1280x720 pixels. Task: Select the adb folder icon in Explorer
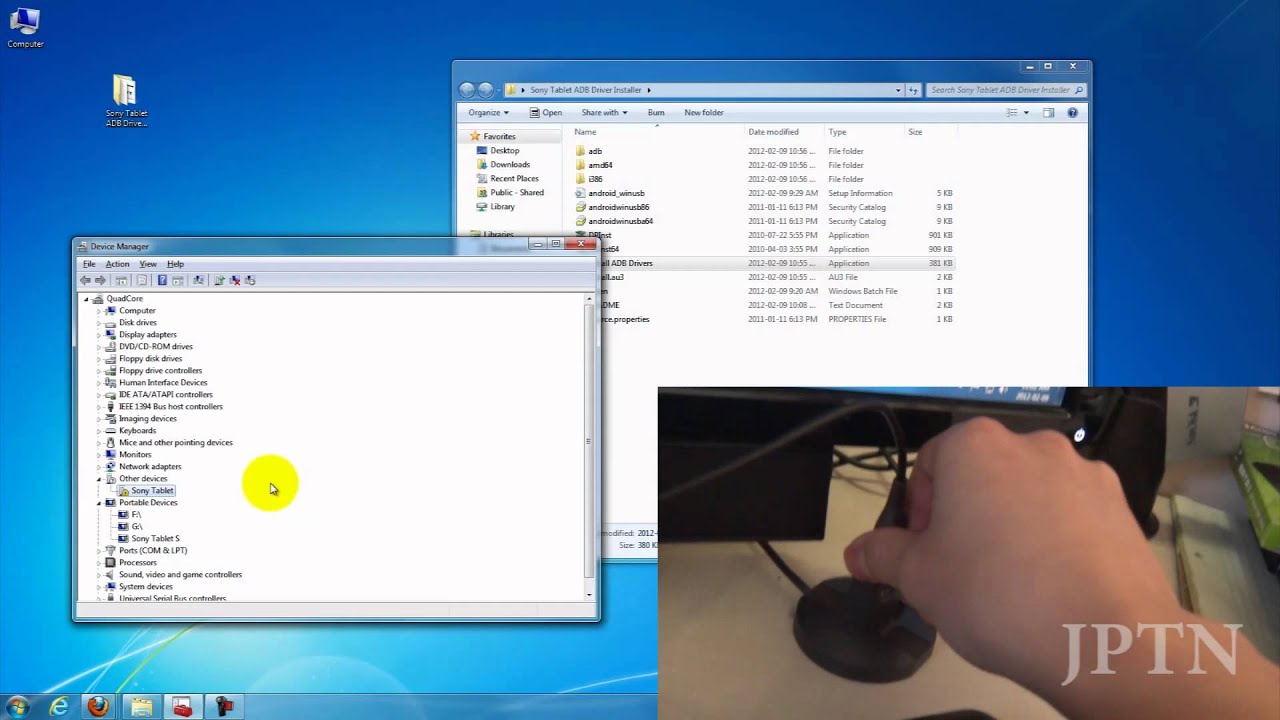580,151
